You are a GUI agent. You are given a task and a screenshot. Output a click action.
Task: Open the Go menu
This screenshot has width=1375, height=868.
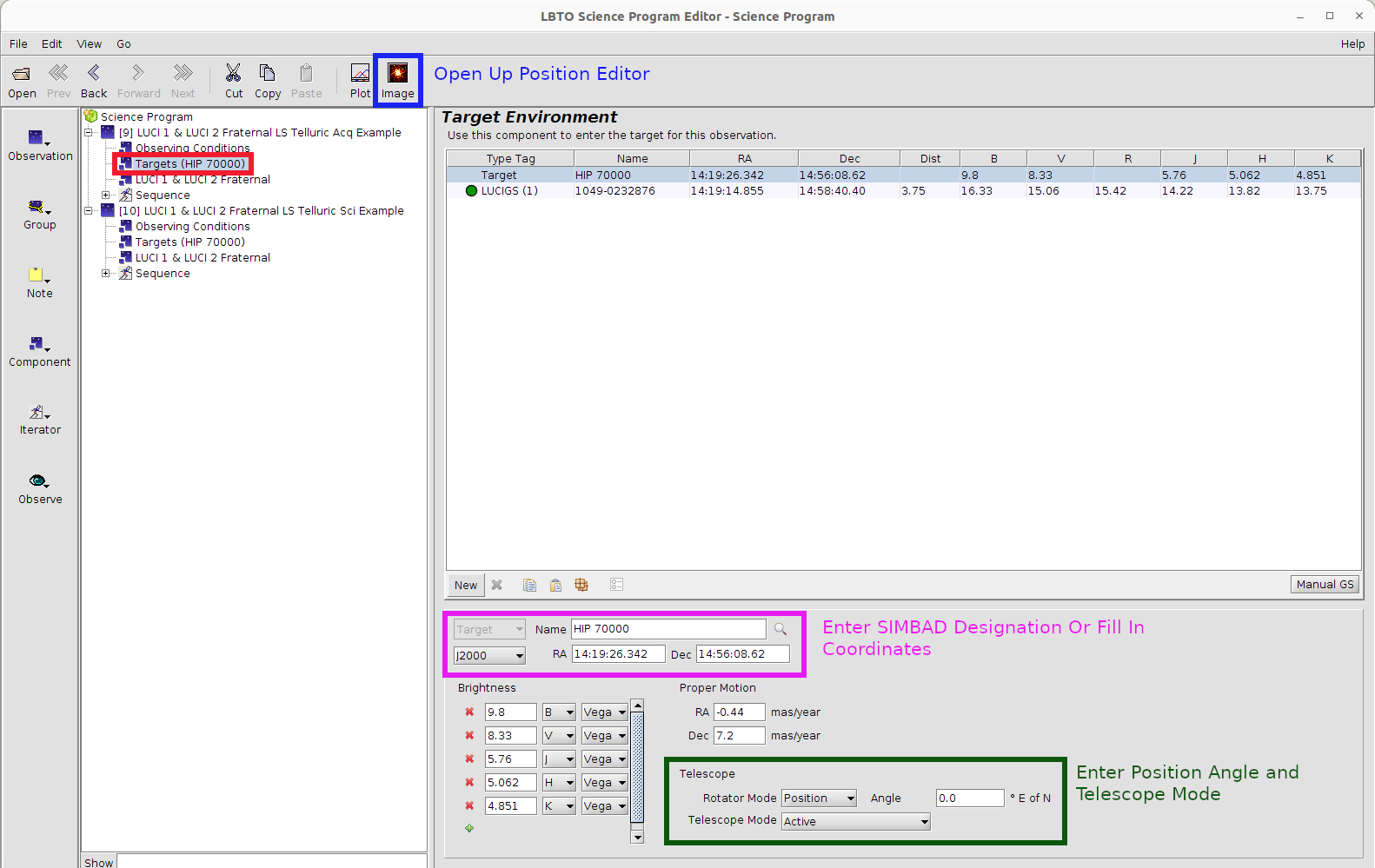[x=123, y=44]
